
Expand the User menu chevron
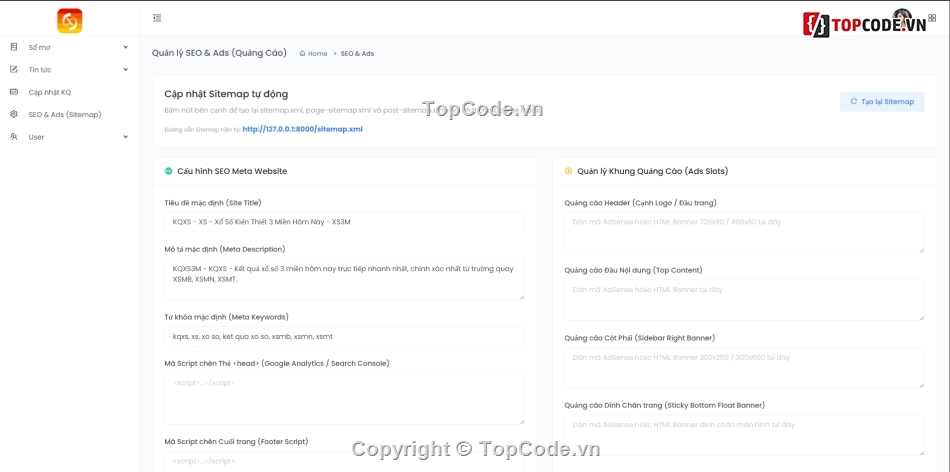pos(125,136)
